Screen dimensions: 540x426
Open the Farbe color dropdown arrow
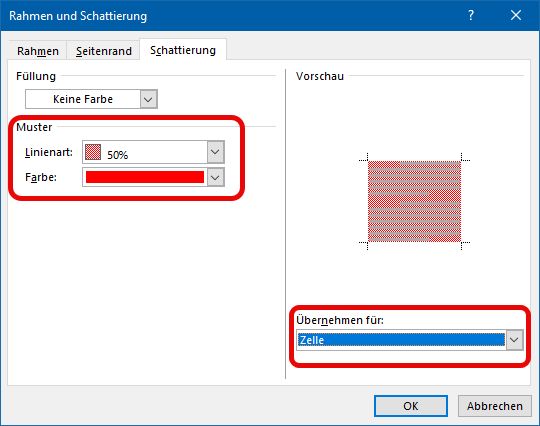(x=215, y=177)
